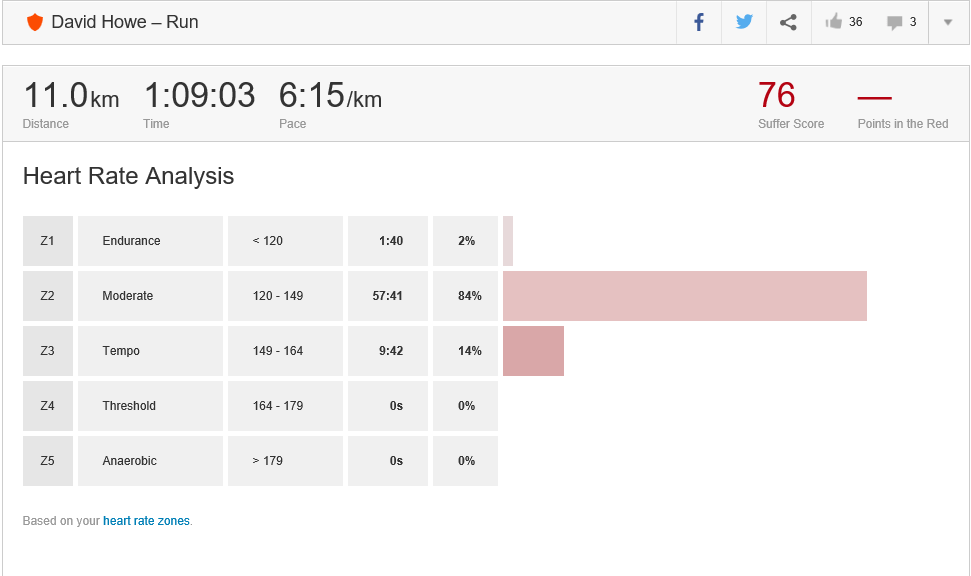This screenshot has width=971, height=576.
Task: Select the Z1 zone cell
Action: tap(48, 241)
